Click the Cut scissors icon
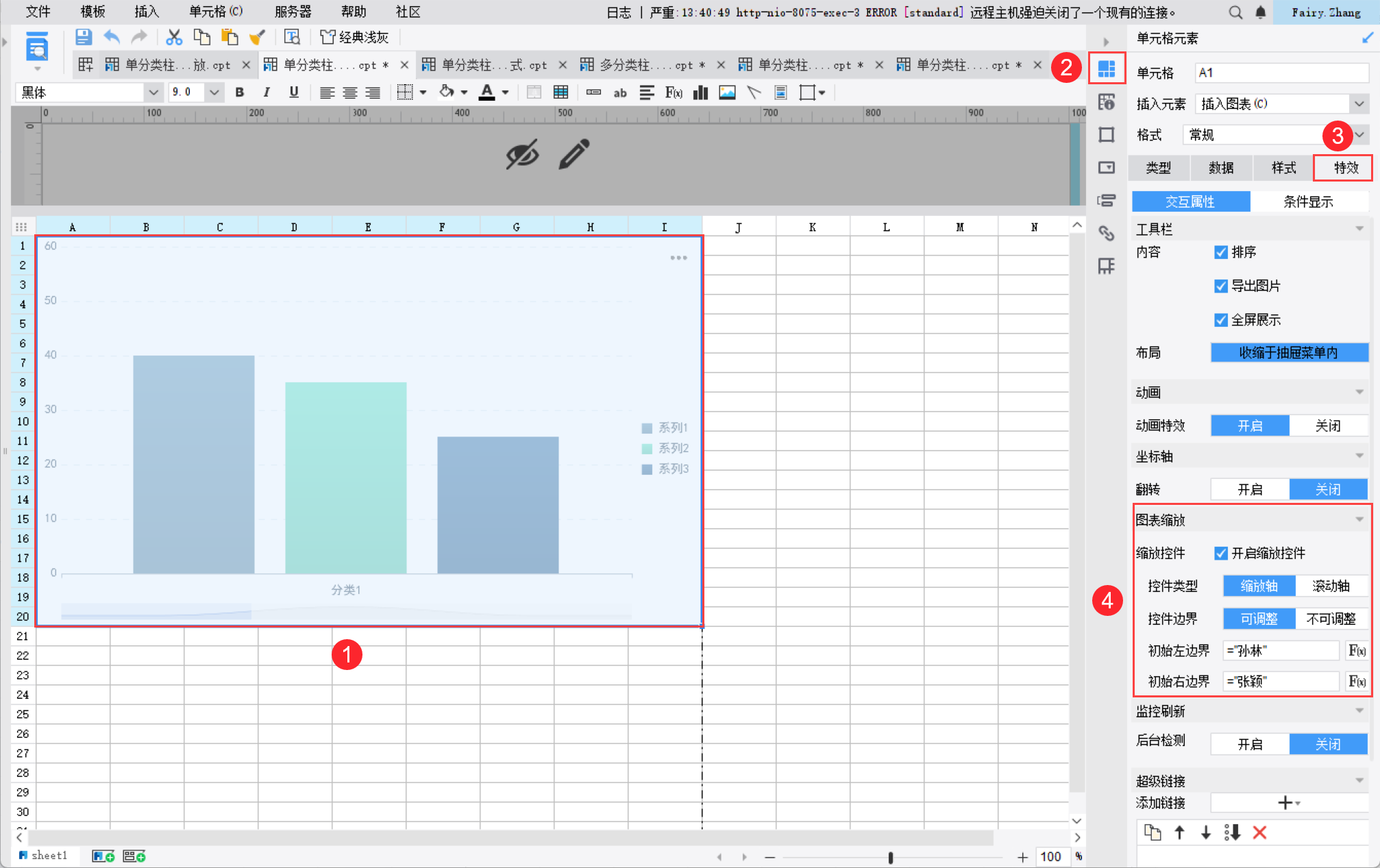Screen dimensions: 1380x868 coord(174,37)
